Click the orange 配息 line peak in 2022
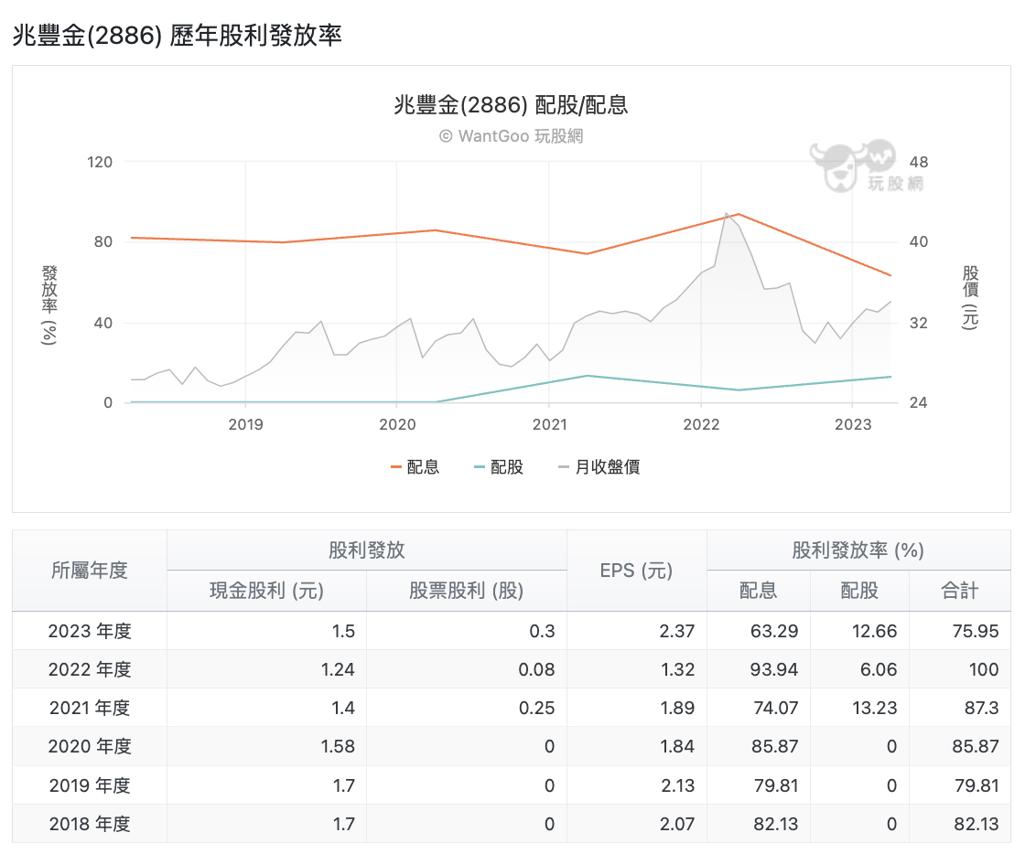1024x854 pixels. (737, 214)
